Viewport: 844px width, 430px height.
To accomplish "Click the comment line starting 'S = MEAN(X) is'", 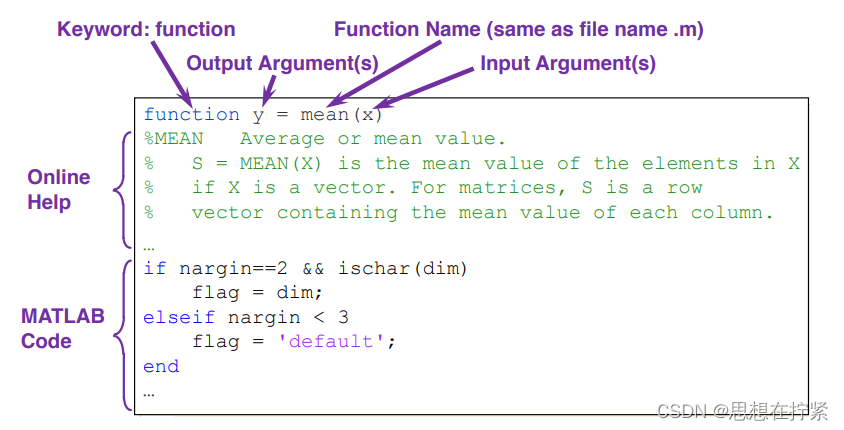I will coord(472,164).
